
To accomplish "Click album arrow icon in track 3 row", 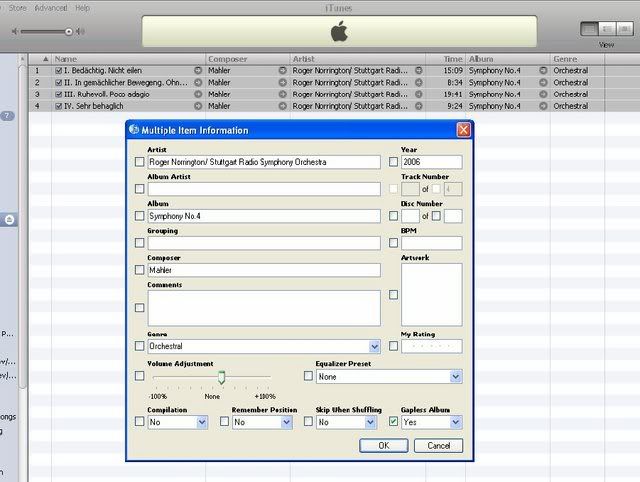I will [543, 94].
